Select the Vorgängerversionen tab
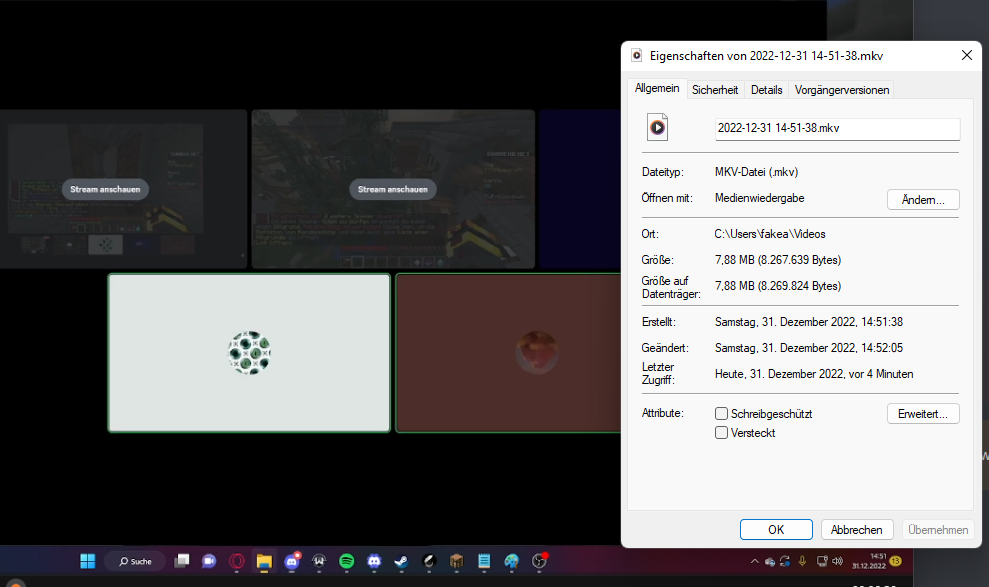The width and height of the screenshot is (989, 587). pyautogui.click(x=842, y=90)
